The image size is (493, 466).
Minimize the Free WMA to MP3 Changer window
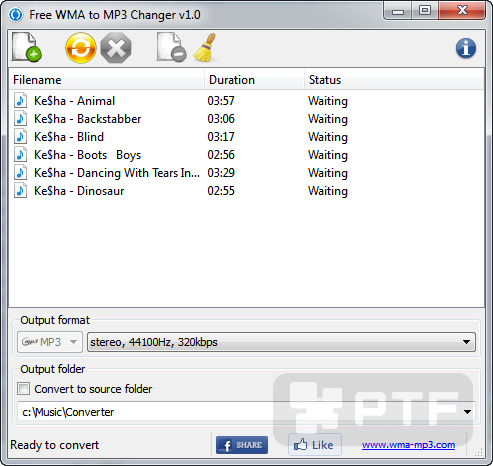click(x=398, y=11)
